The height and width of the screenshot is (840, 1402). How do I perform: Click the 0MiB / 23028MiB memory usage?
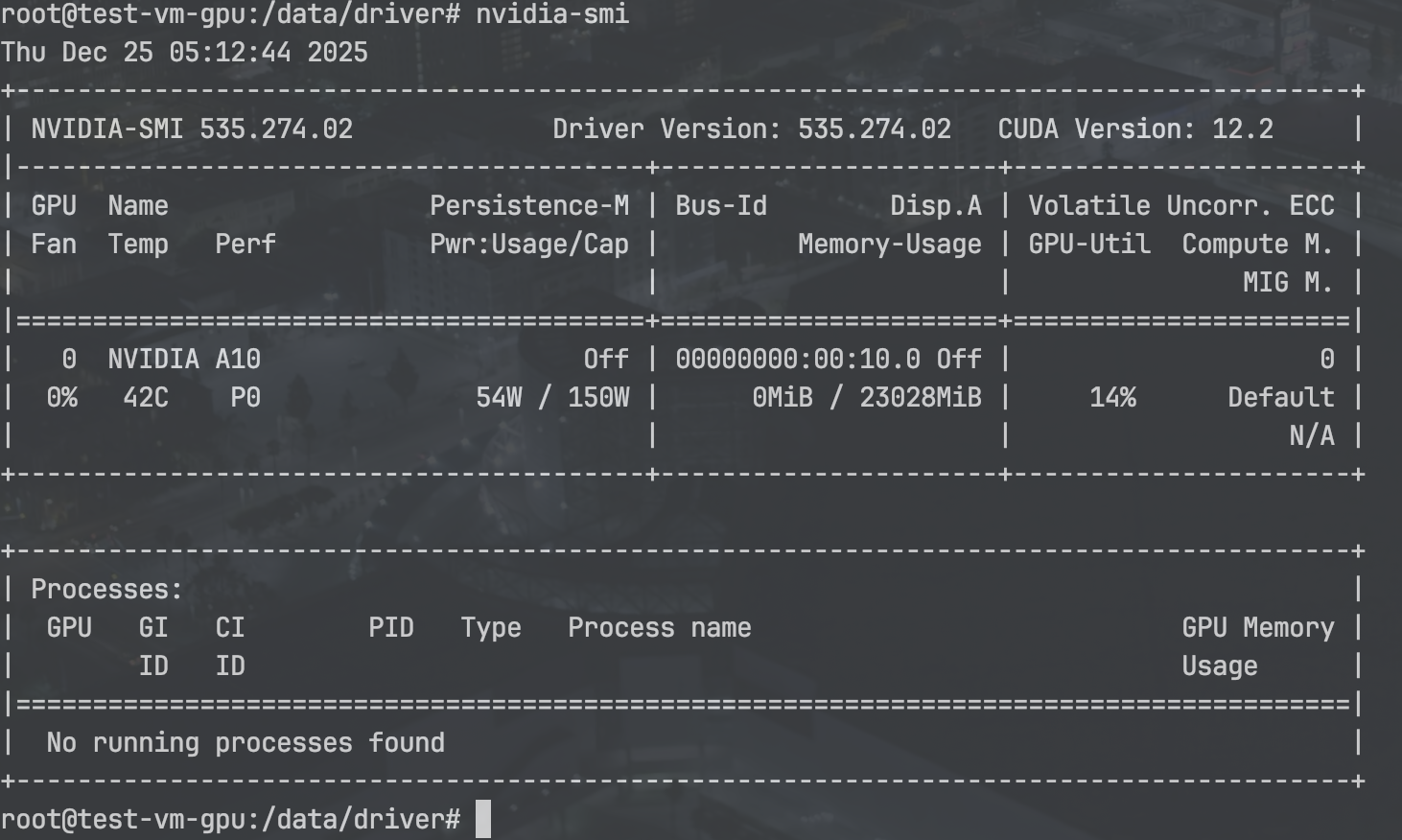[867, 398]
